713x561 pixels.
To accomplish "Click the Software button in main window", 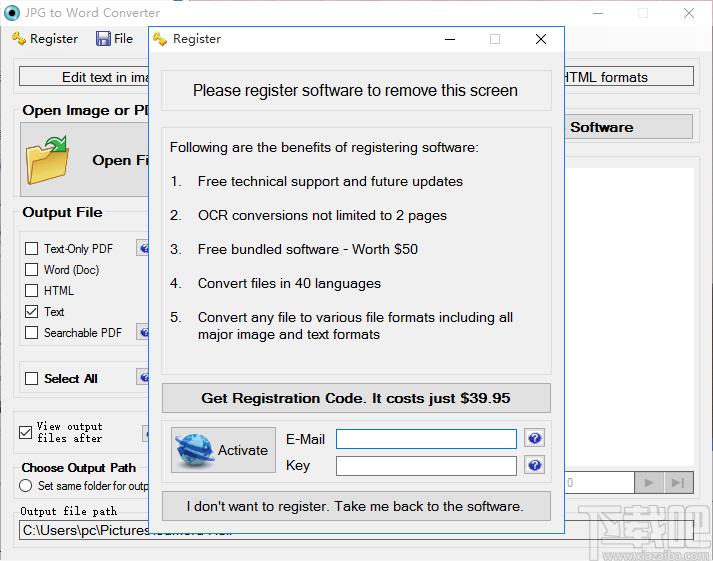I will click(x=628, y=127).
